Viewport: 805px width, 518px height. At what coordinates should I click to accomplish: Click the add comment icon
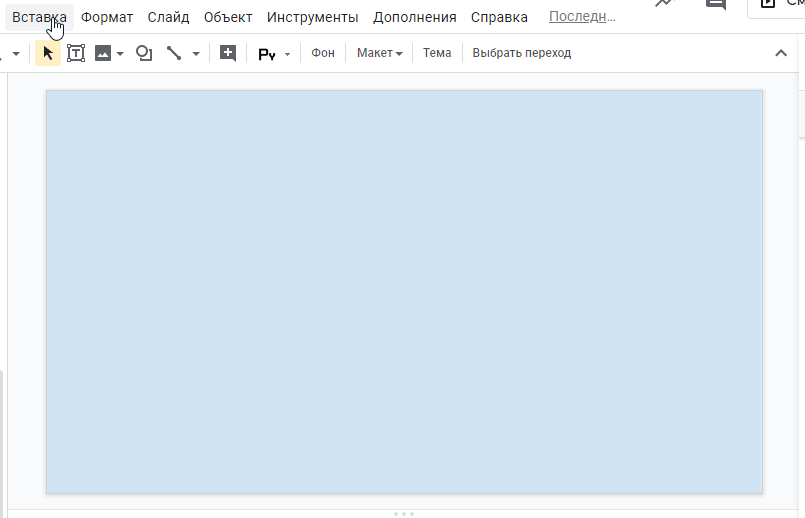tap(228, 53)
